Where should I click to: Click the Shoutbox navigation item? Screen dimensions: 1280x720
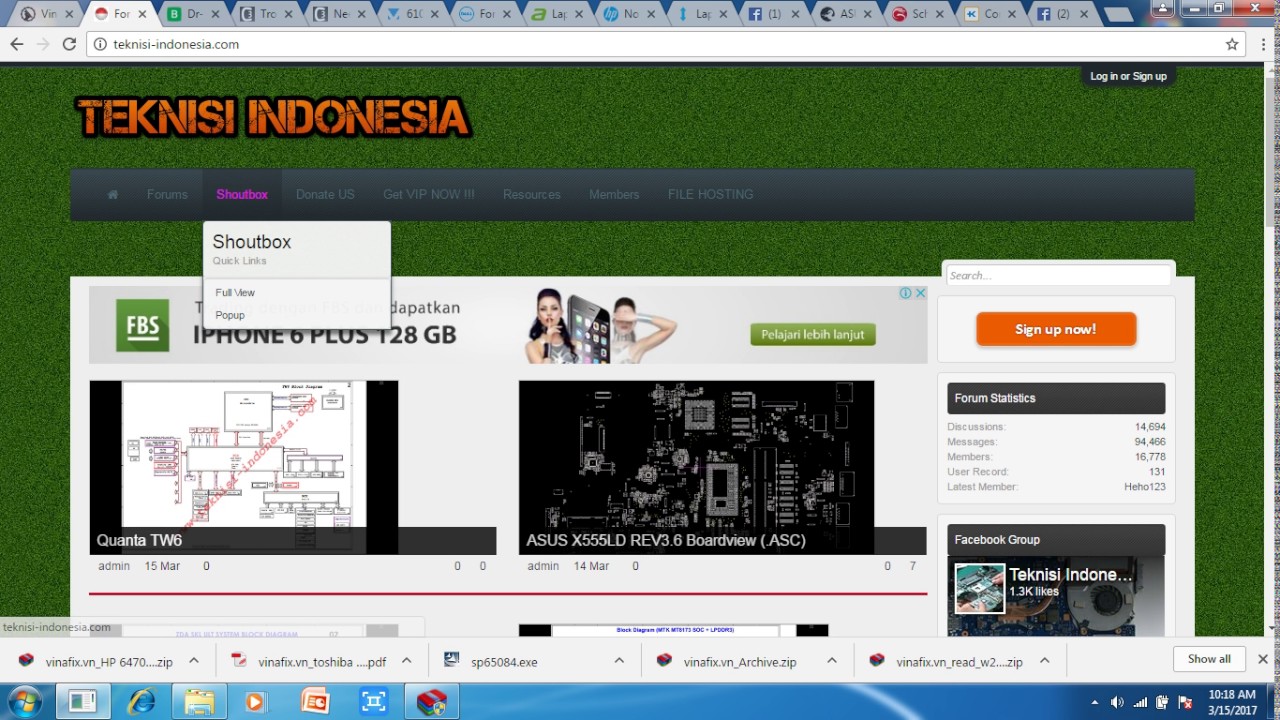click(x=242, y=194)
